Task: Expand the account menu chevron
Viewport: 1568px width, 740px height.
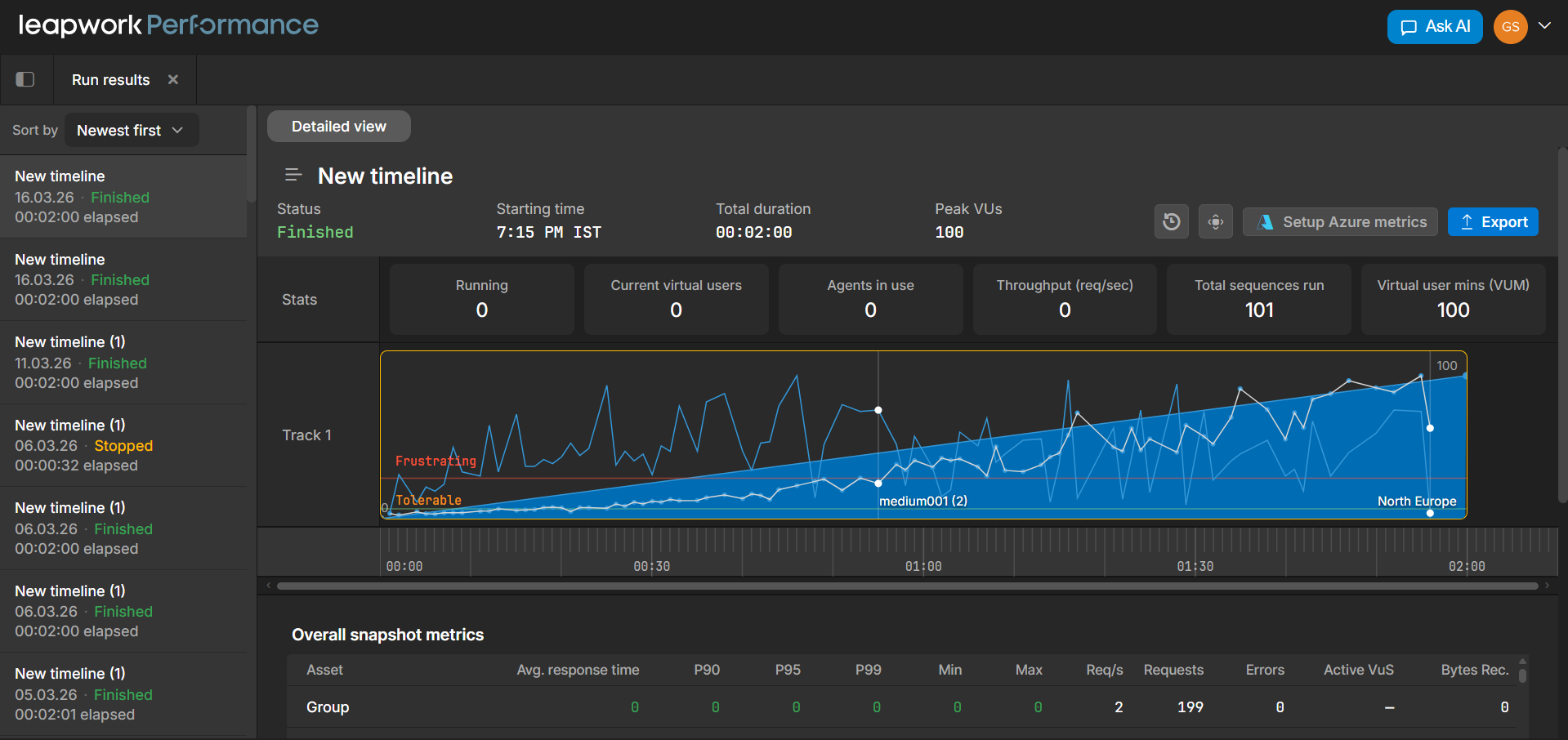Action: coord(1544,25)
